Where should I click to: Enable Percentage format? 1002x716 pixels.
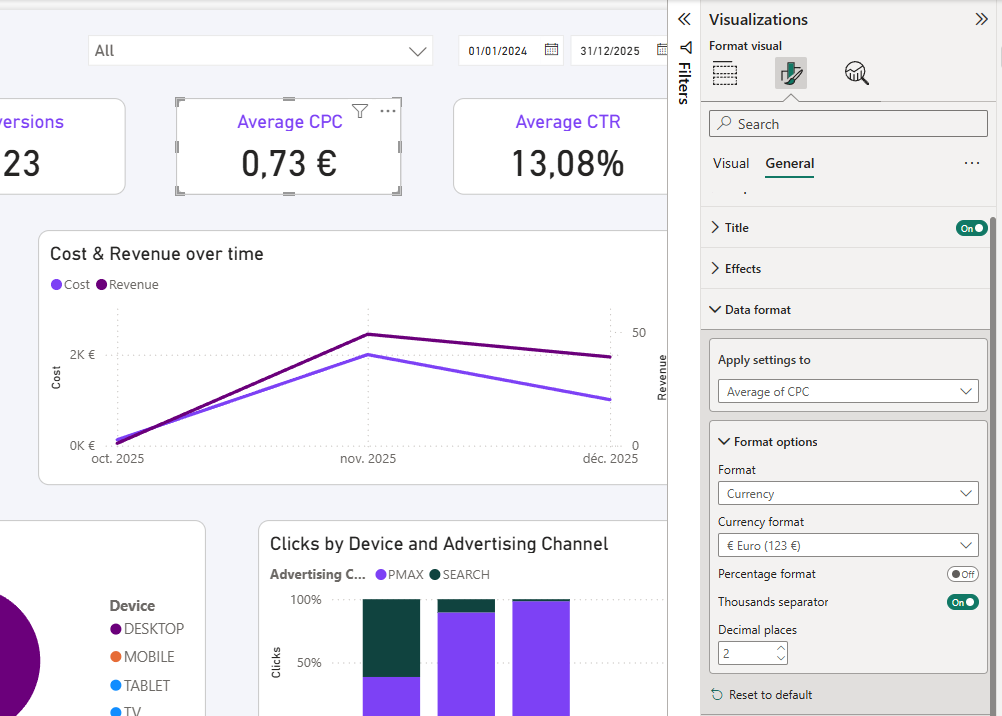click(x=962, y=574)
